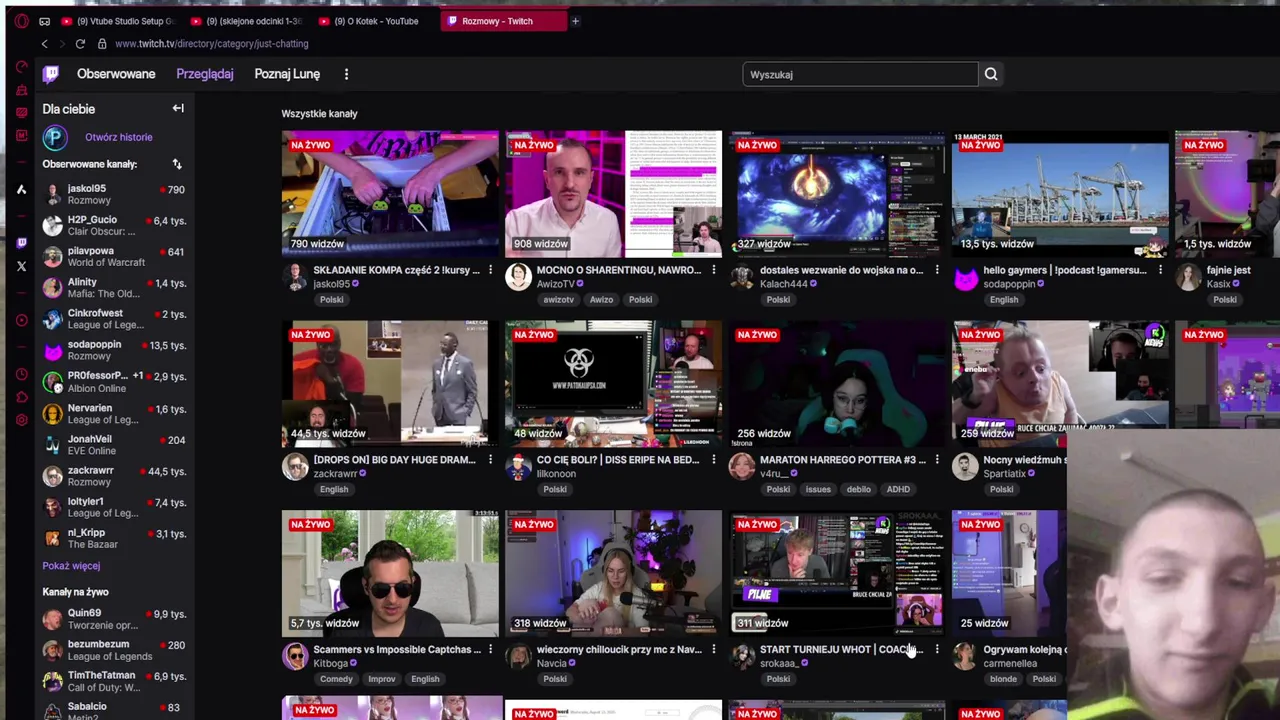
Task: Click the padlock site info icon
Action: click(102, 44)
